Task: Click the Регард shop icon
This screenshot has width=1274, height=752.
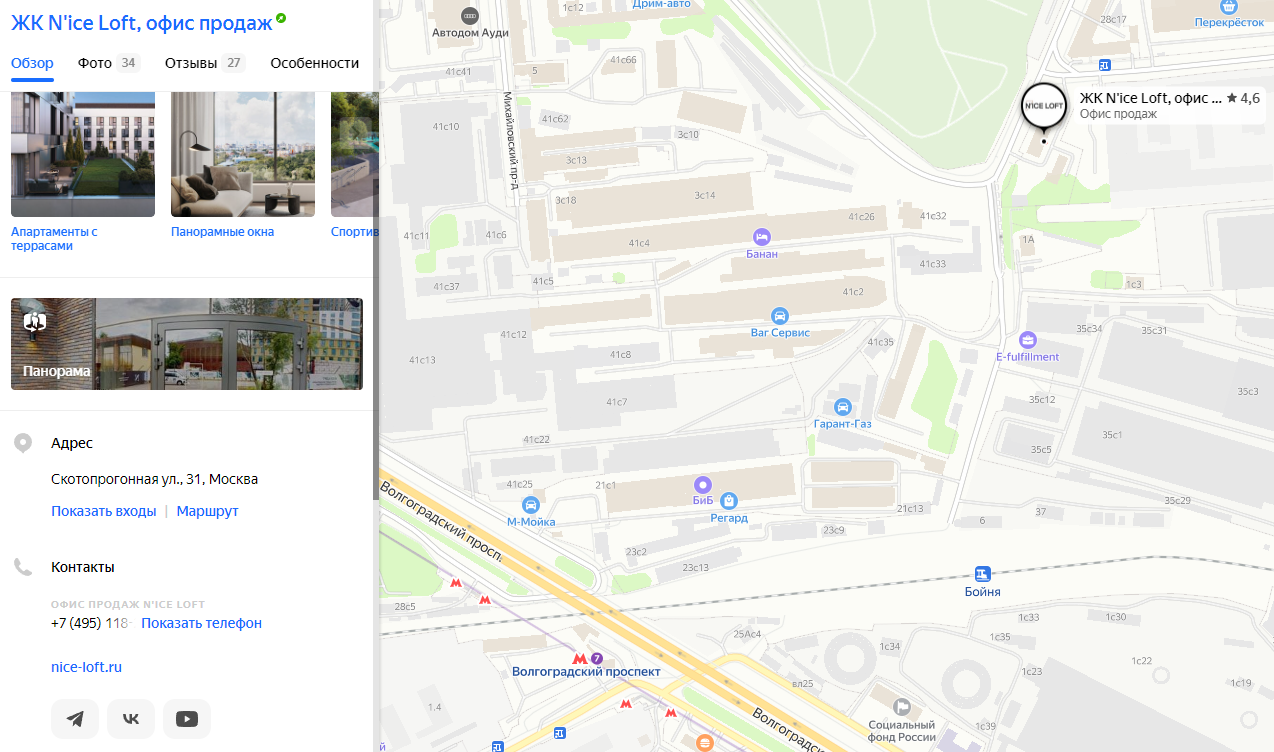Action: tap(729, 501)
